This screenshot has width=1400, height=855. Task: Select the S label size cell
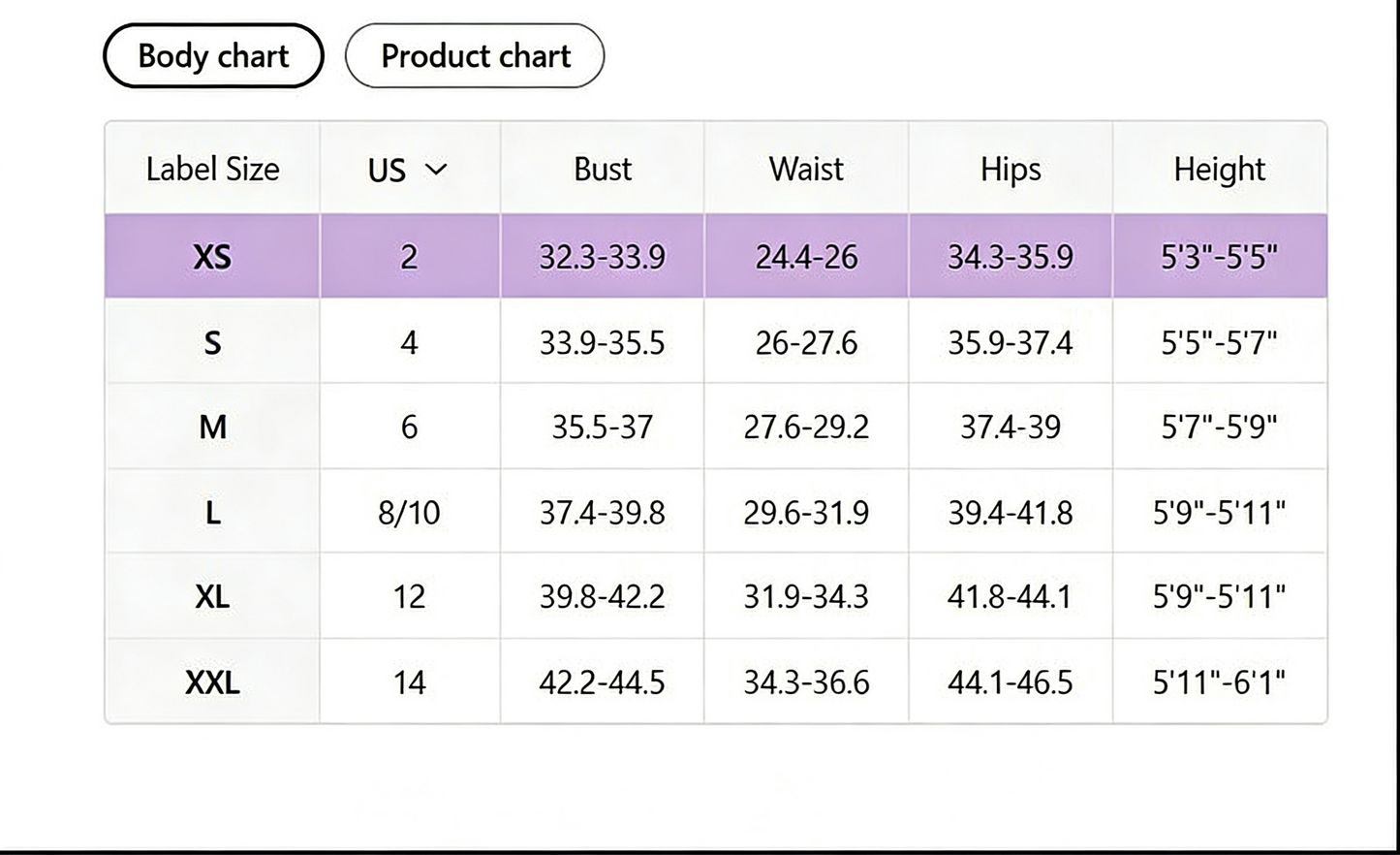(x=212, y=341)
